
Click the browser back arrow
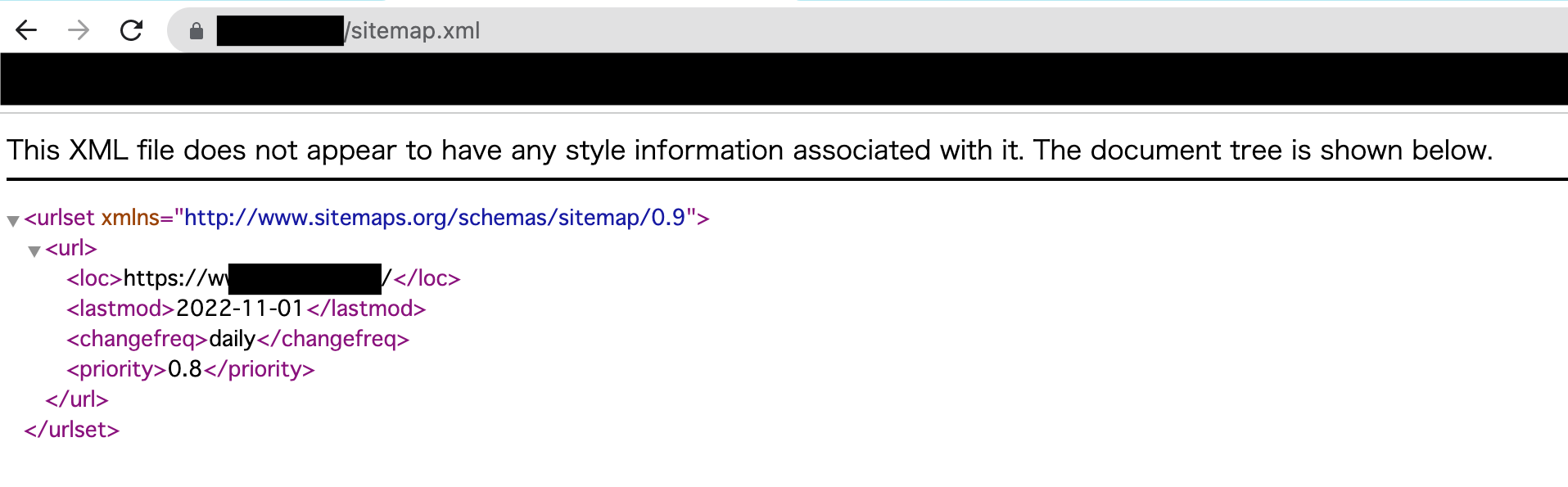pos(27,31)
